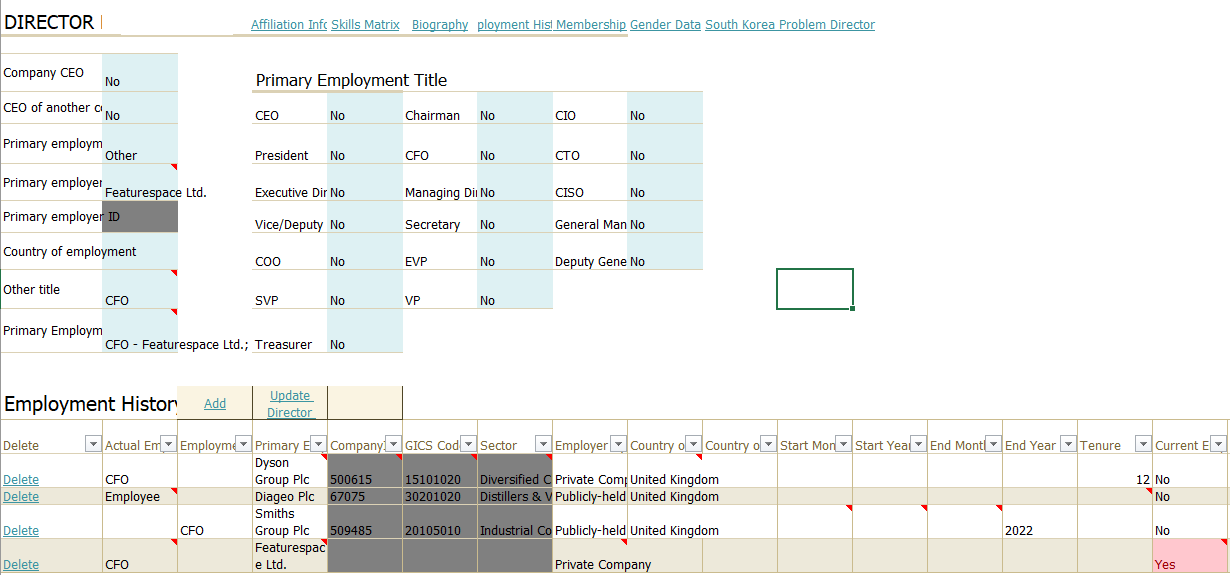
Task: Select 'Private Company' in Featurespace row
Action: coord(590,556)
